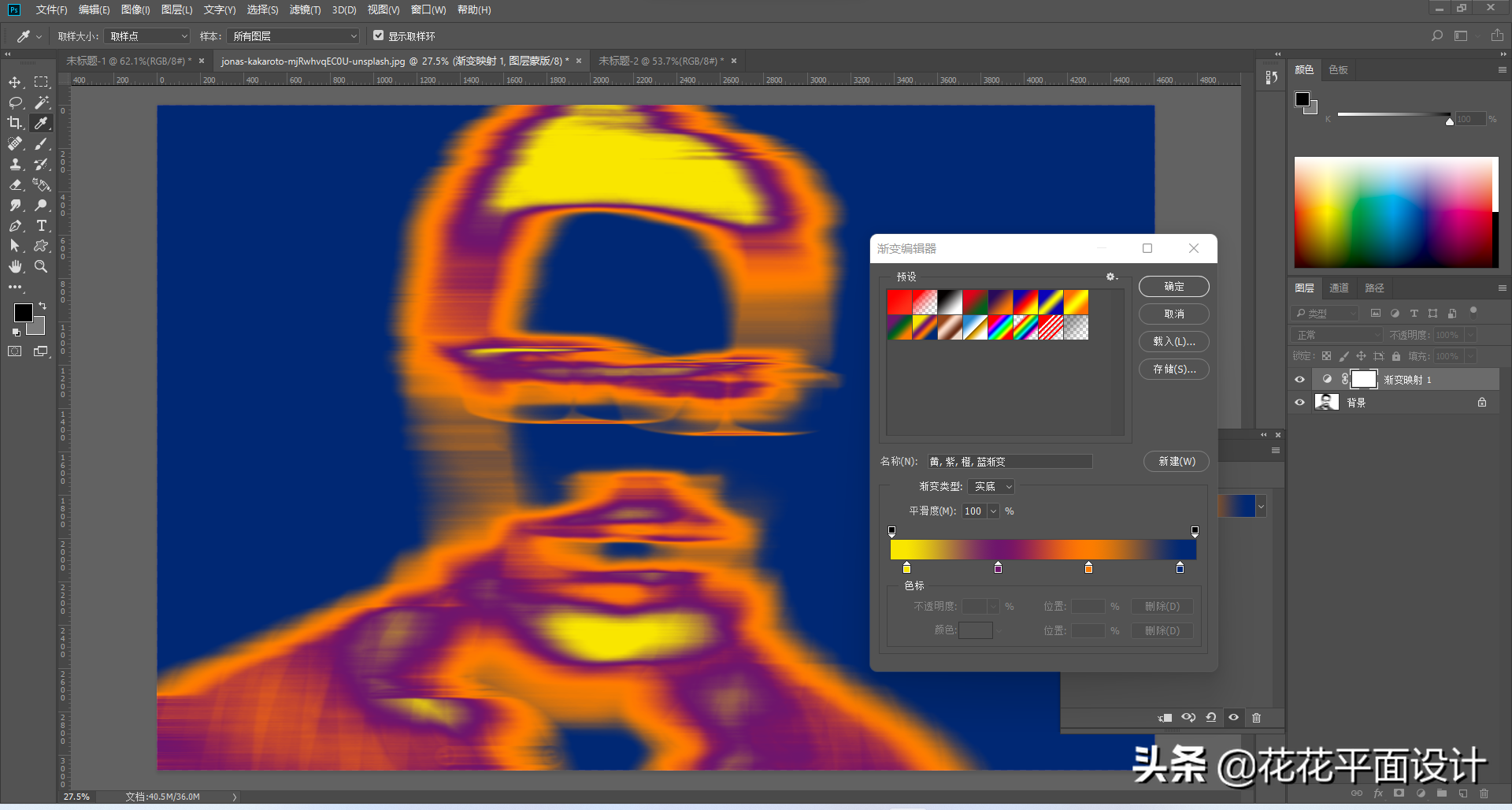This screenshot has width=1512, height=810.
Task: Open the Edit Toolbar three-dots menu
Action: pos(15,287)
